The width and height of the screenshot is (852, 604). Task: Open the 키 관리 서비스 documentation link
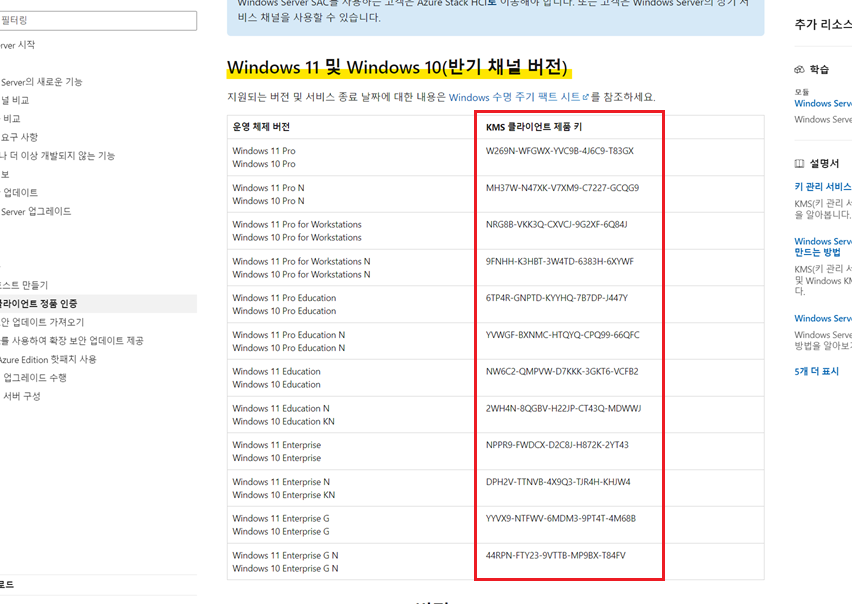pyautogui.click(x=823, y=187)
